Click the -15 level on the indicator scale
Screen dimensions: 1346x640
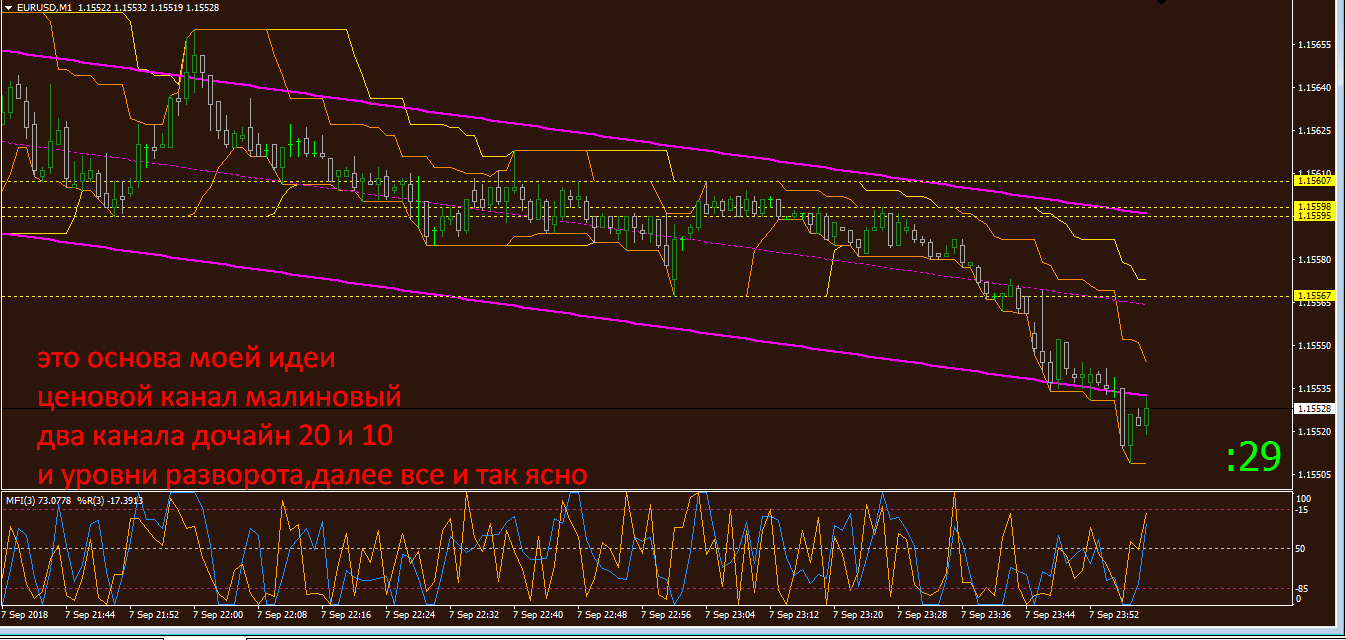coord(1303,510)
